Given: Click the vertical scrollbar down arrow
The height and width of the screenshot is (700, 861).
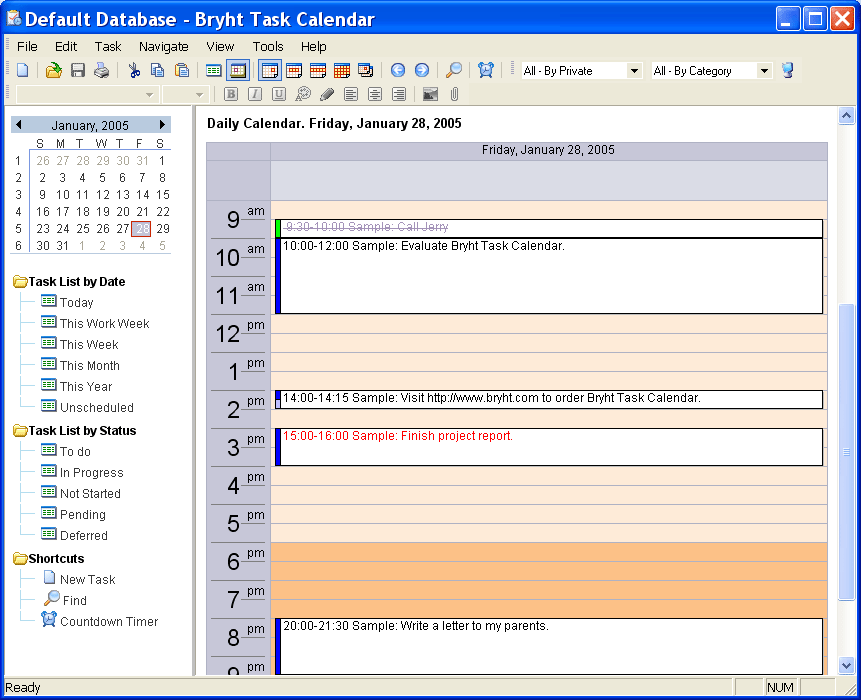Looking at the screenshot, I should tap(846, 665).
